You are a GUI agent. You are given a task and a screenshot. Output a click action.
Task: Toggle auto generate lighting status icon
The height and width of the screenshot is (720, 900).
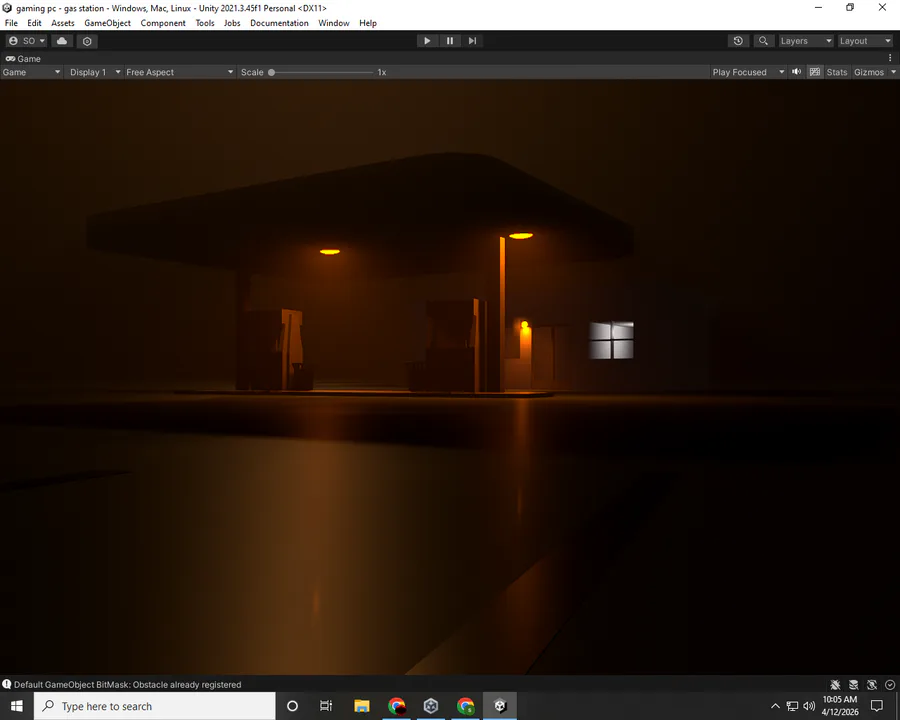coord(872,684)
